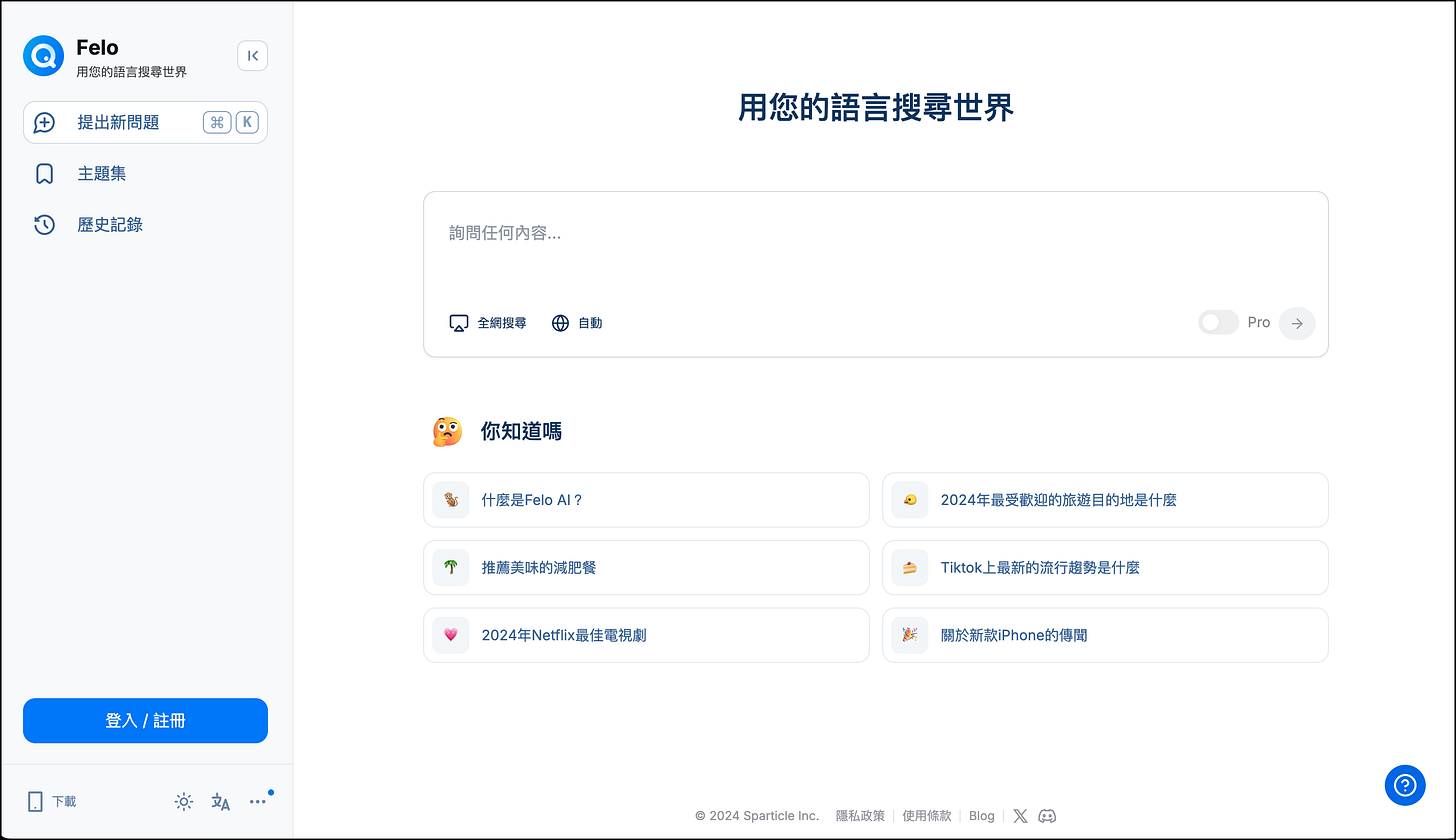
Task: Open the Discord icon in footer
Action: click(x=1047, y=816)
